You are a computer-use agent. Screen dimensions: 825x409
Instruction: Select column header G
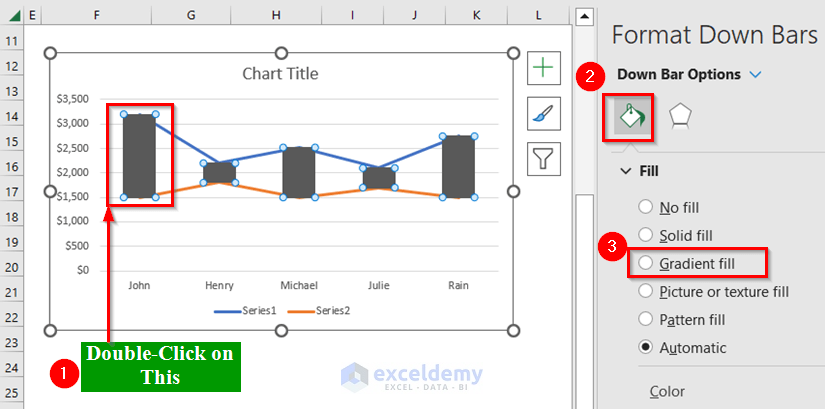point(191,15)
